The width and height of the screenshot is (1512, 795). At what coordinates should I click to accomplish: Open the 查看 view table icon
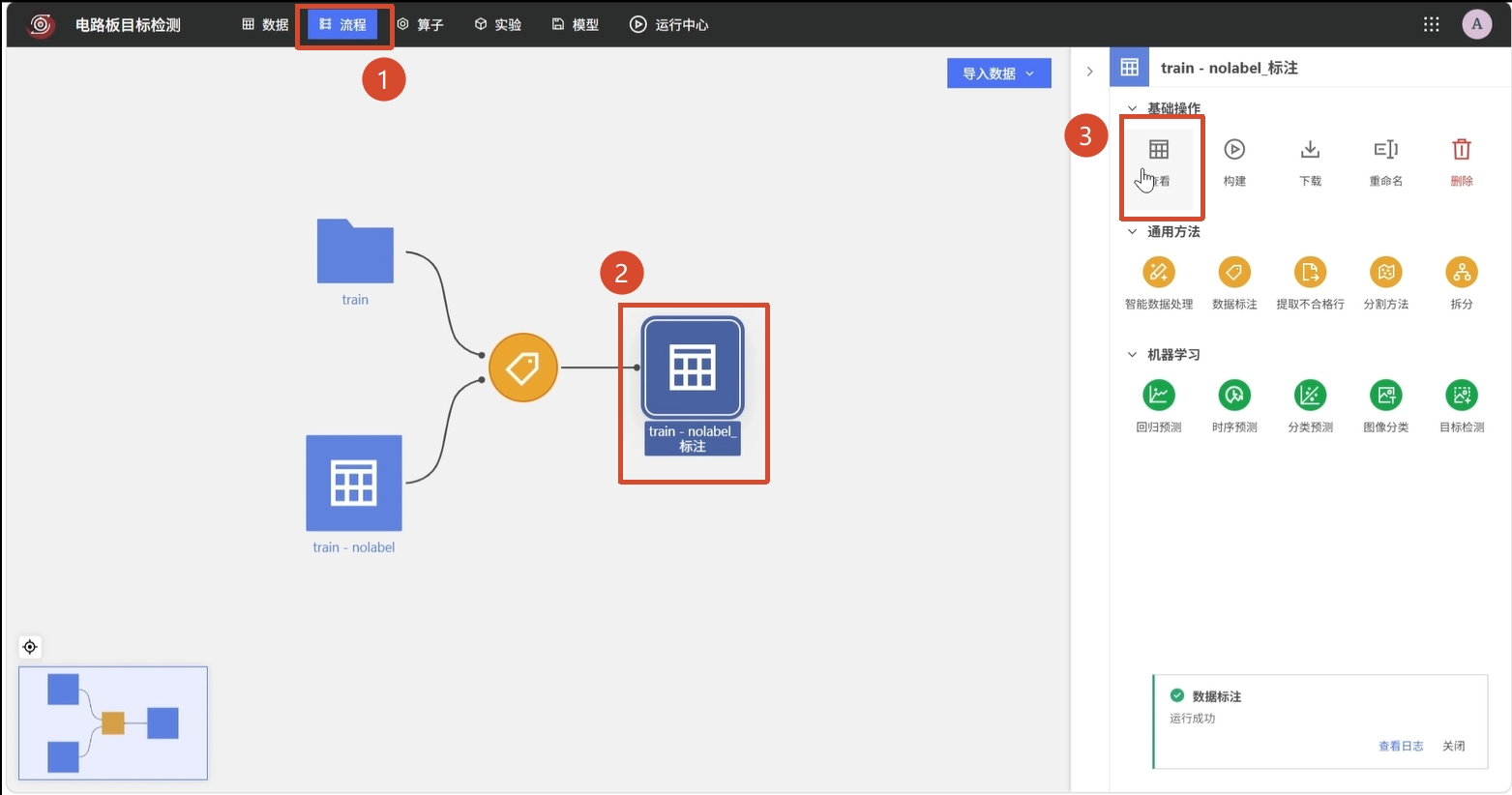coord(1159,150)
